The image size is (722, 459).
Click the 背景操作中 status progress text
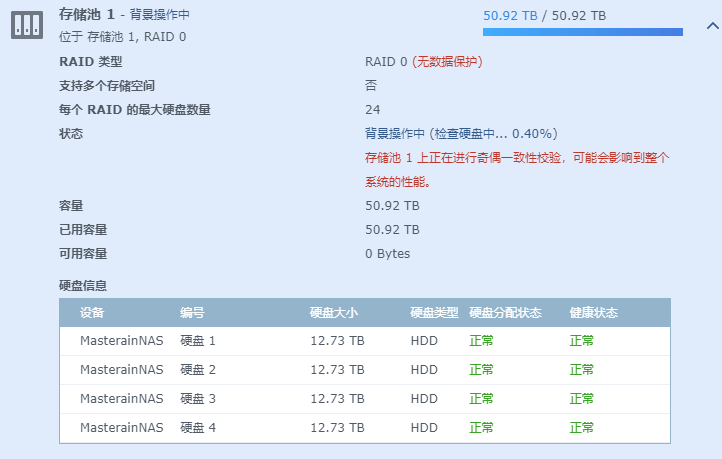coord(461,134)
